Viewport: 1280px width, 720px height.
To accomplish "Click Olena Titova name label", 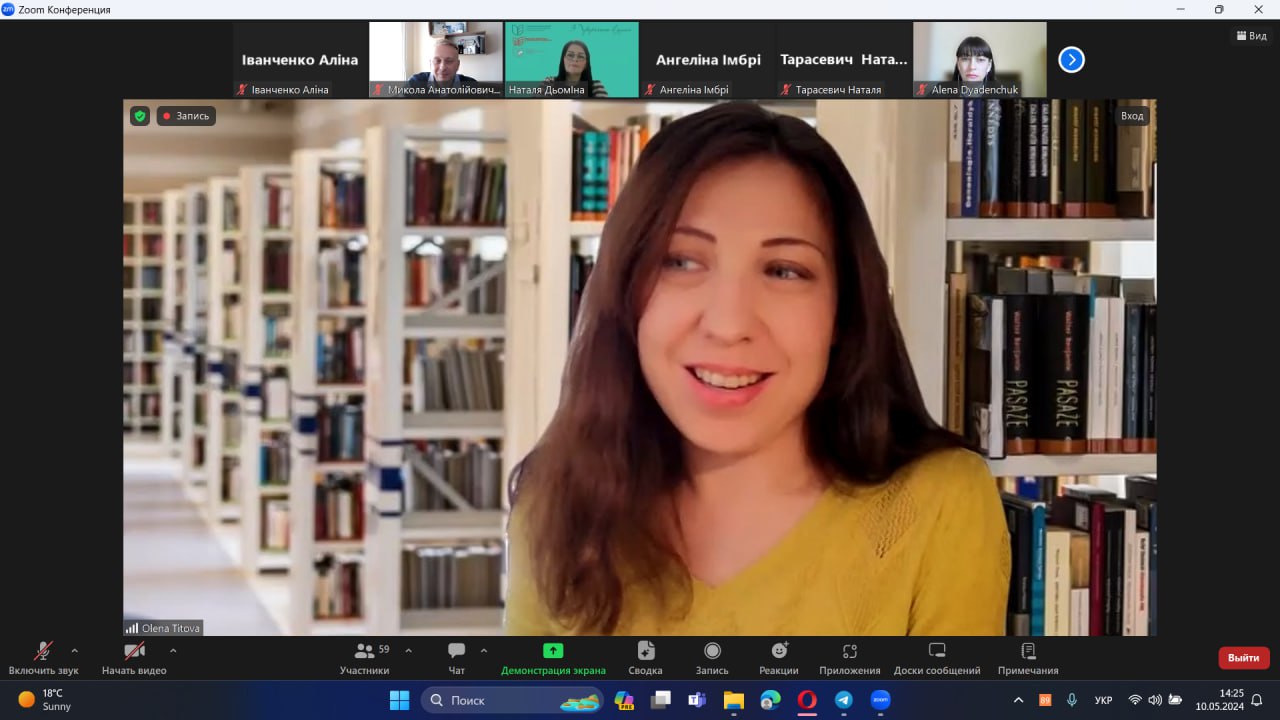I will pyautogui.click(x=171, y=628).
